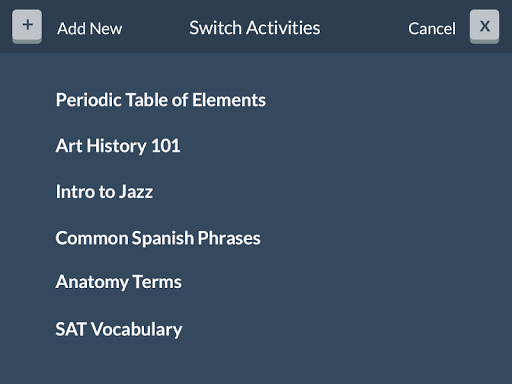Click the Add New text beside the plus
512x384 pixels.
click(x=90, y=29)
